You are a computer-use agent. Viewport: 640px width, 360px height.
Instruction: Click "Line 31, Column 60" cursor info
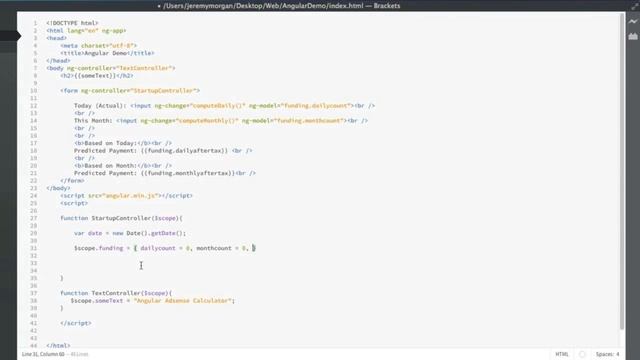(x=43, y=354)
